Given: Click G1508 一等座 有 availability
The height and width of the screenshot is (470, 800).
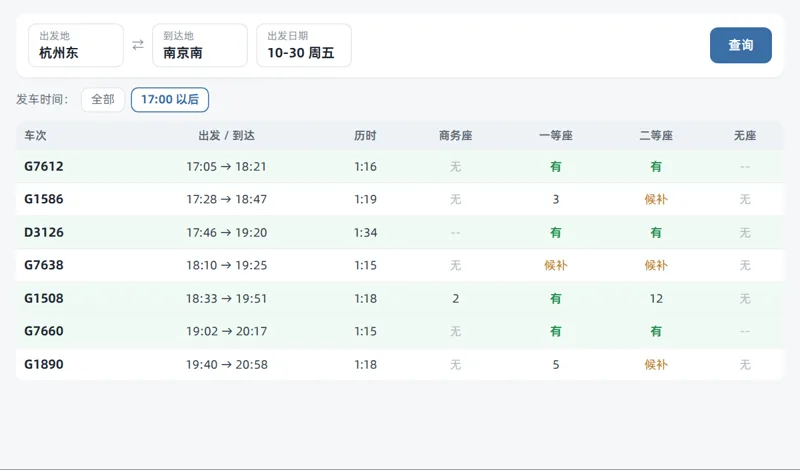Looking at the screenshot, I should coord(556,298).
